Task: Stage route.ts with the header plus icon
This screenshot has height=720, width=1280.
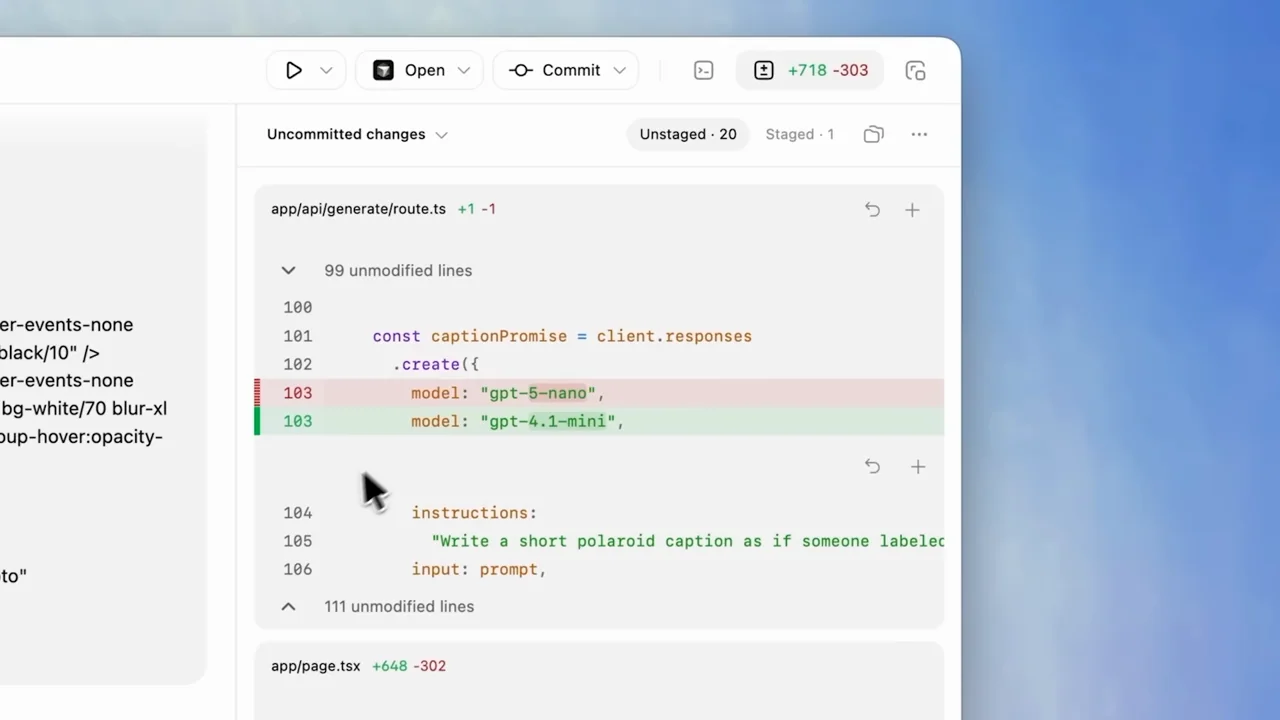Action: [912, 209]
